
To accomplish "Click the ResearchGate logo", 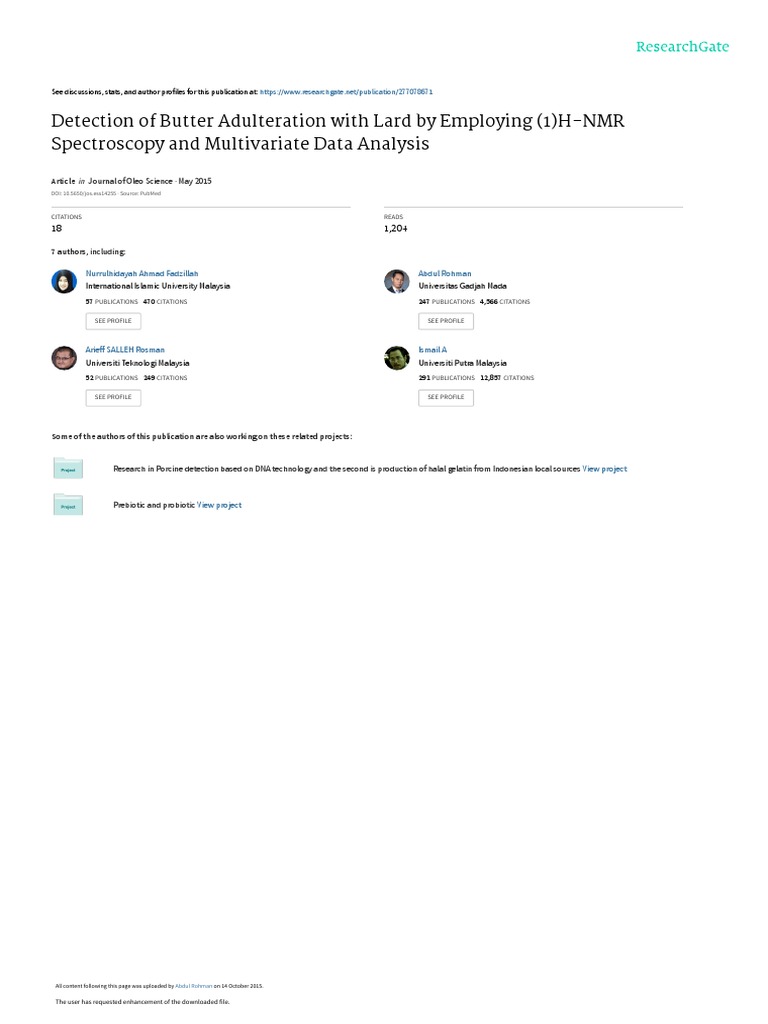I will [x=683, y=46].
